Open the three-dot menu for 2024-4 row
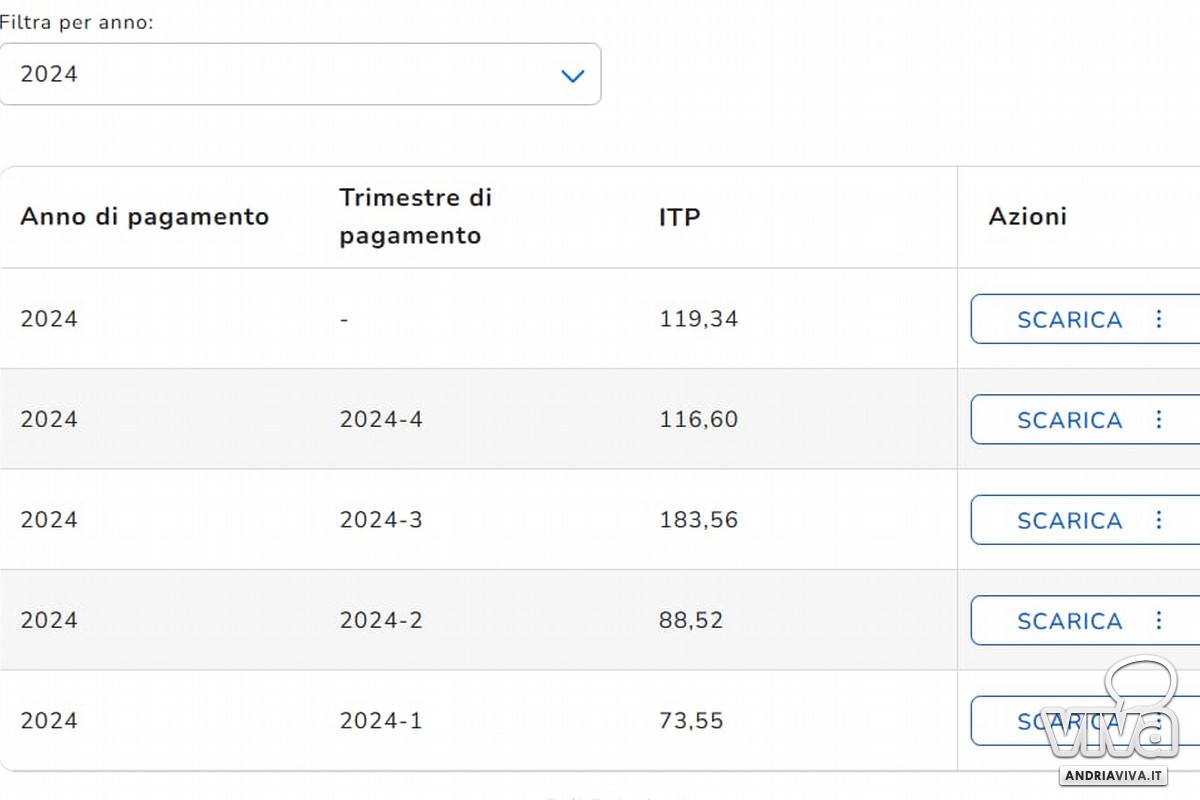Image resolution: width=1200 pixels, height=800 pixels. pos(1159,419)
